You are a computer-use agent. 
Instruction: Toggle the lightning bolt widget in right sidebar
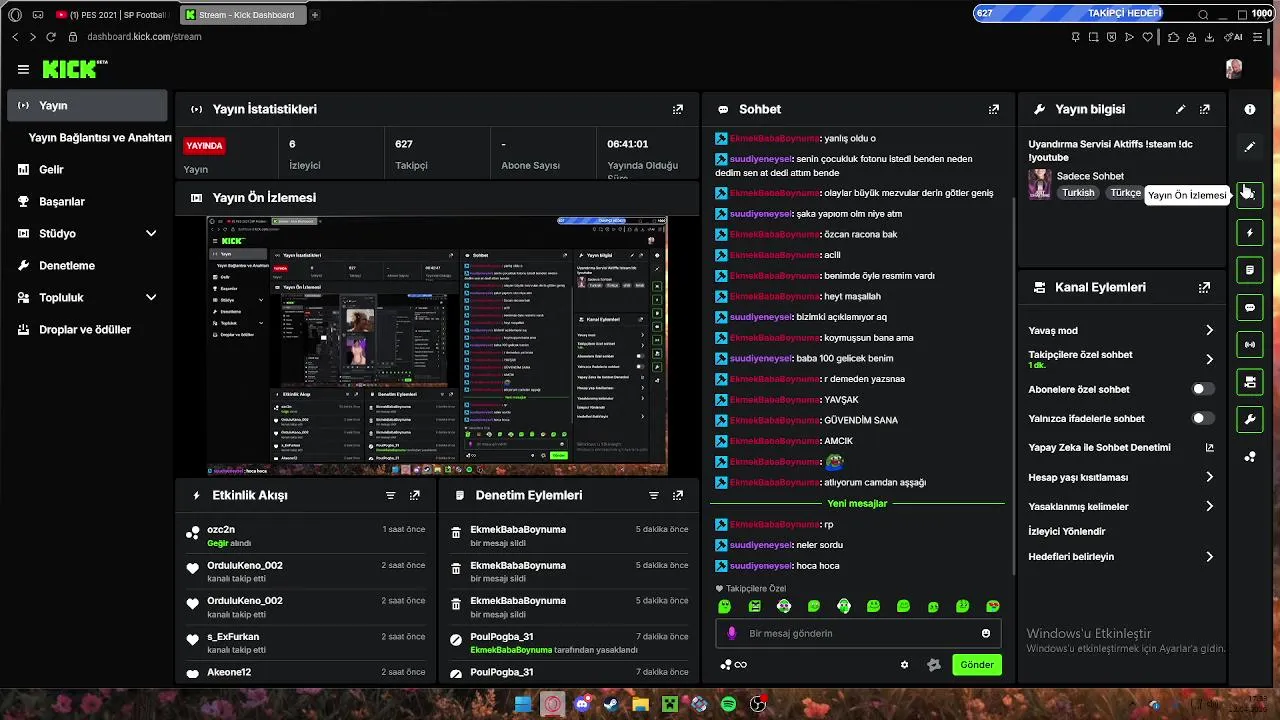(1250, 233)
